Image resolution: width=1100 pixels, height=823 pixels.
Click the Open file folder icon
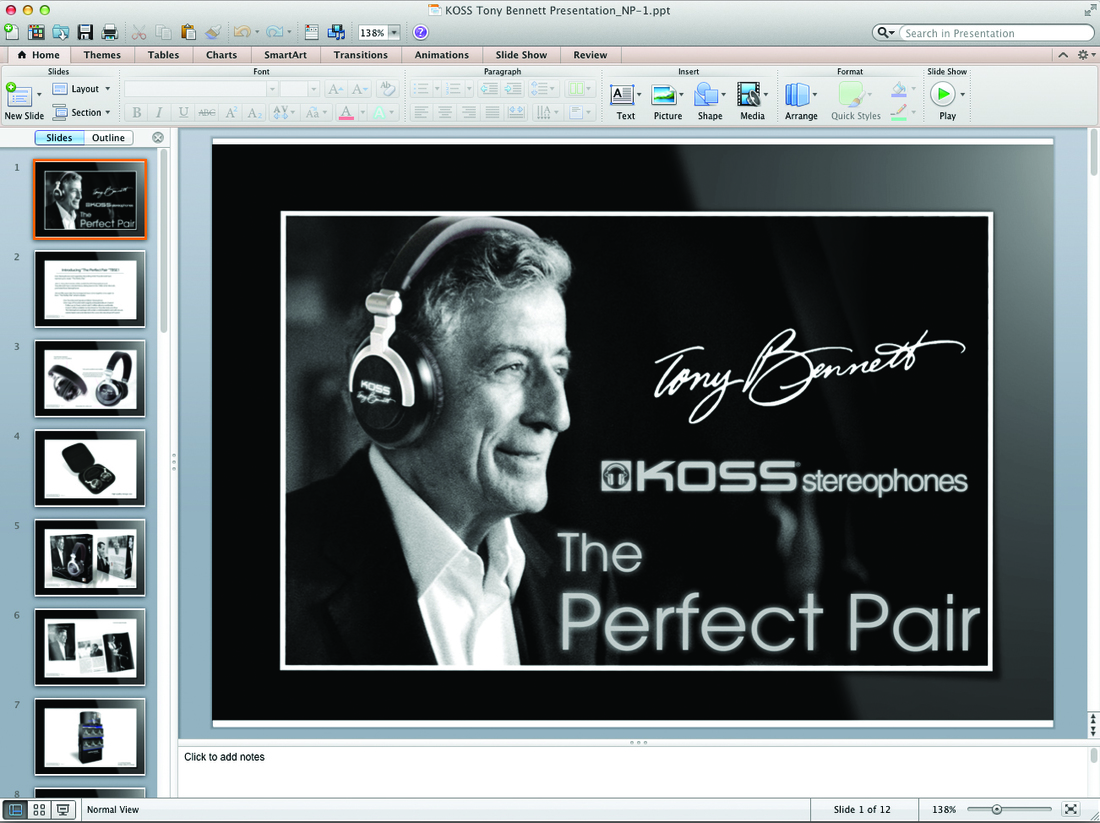(60, 32)
